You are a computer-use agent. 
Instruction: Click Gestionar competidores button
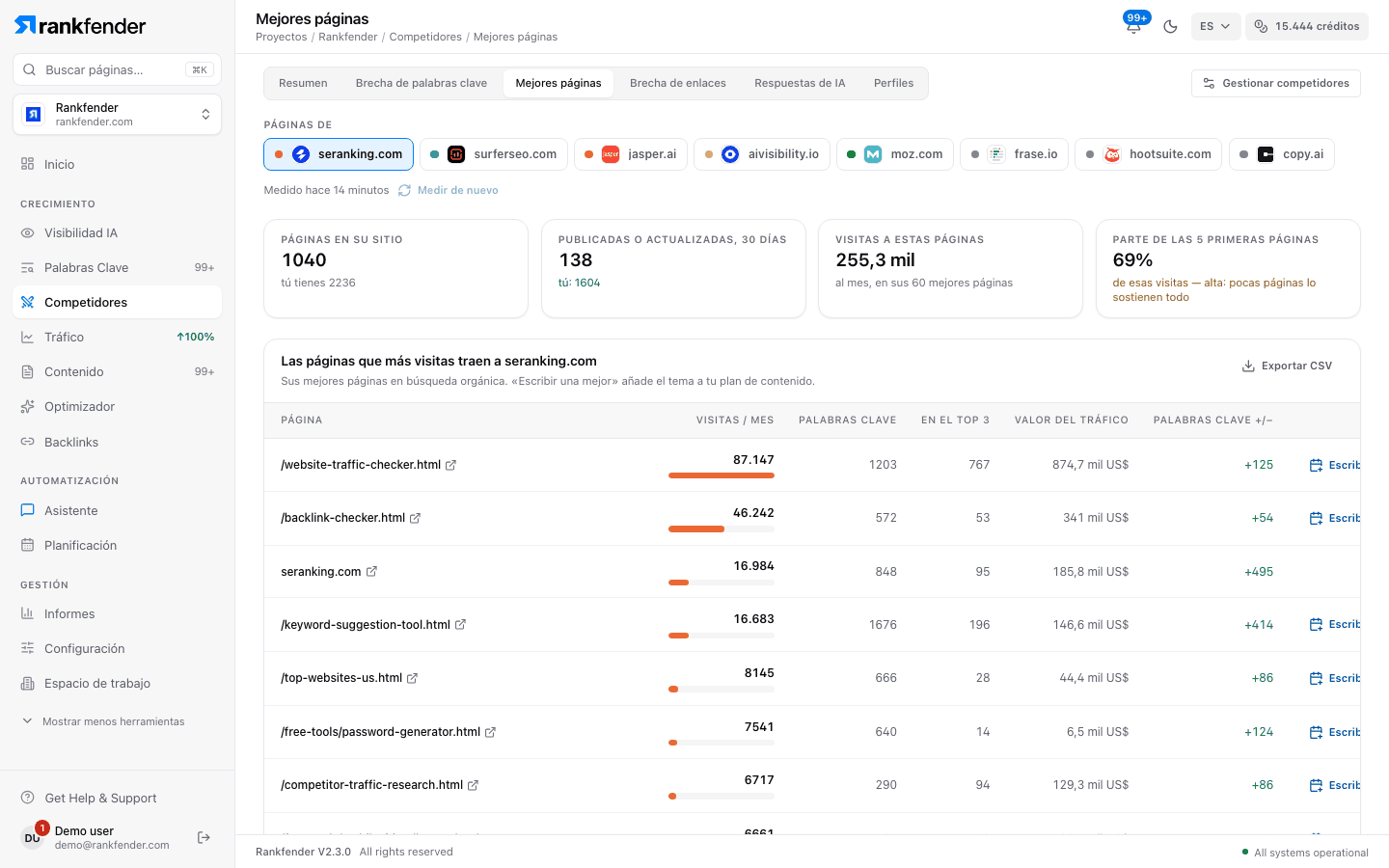1276,83
